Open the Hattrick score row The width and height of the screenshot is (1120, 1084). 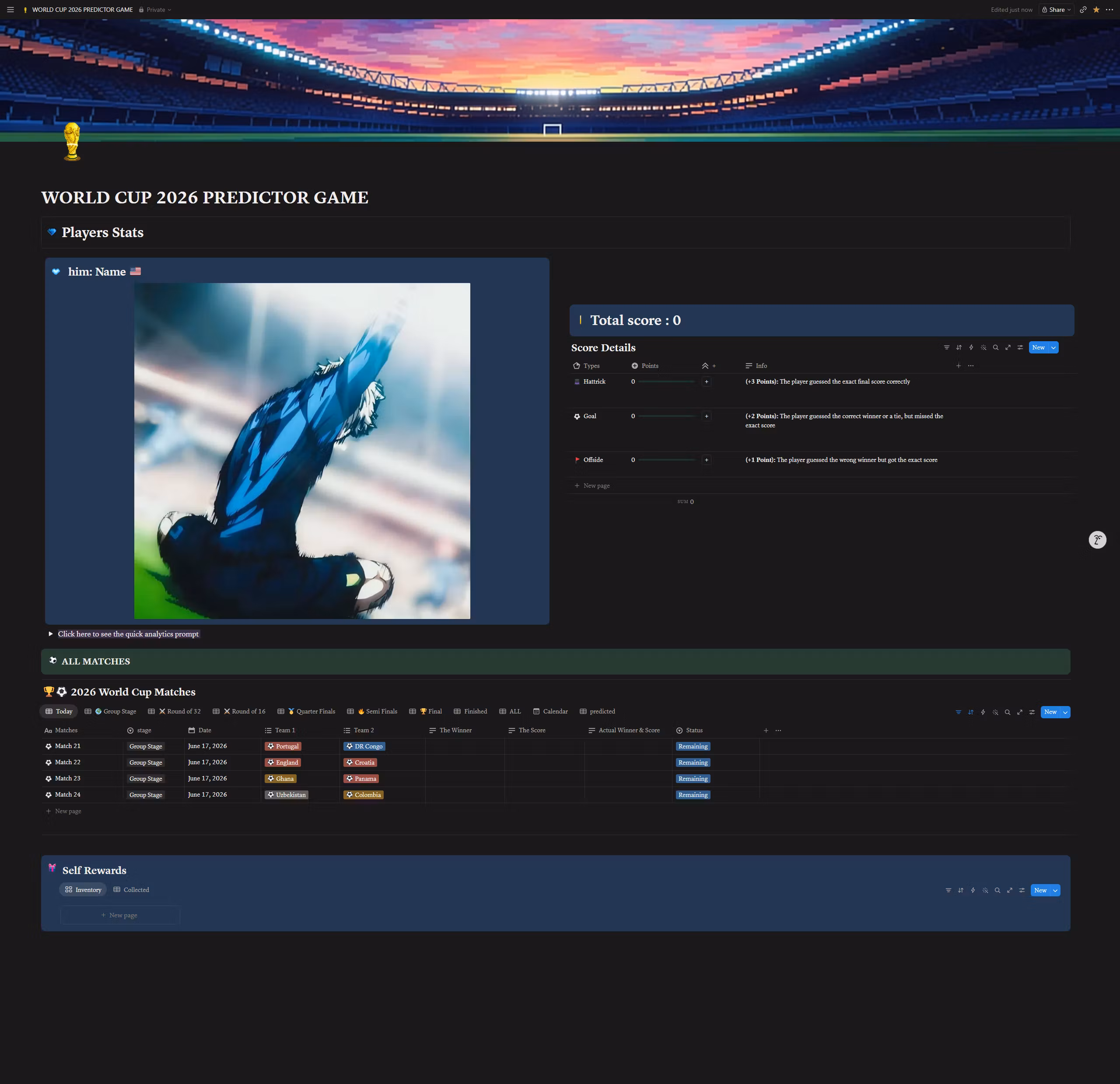click(x=594, y=382)
